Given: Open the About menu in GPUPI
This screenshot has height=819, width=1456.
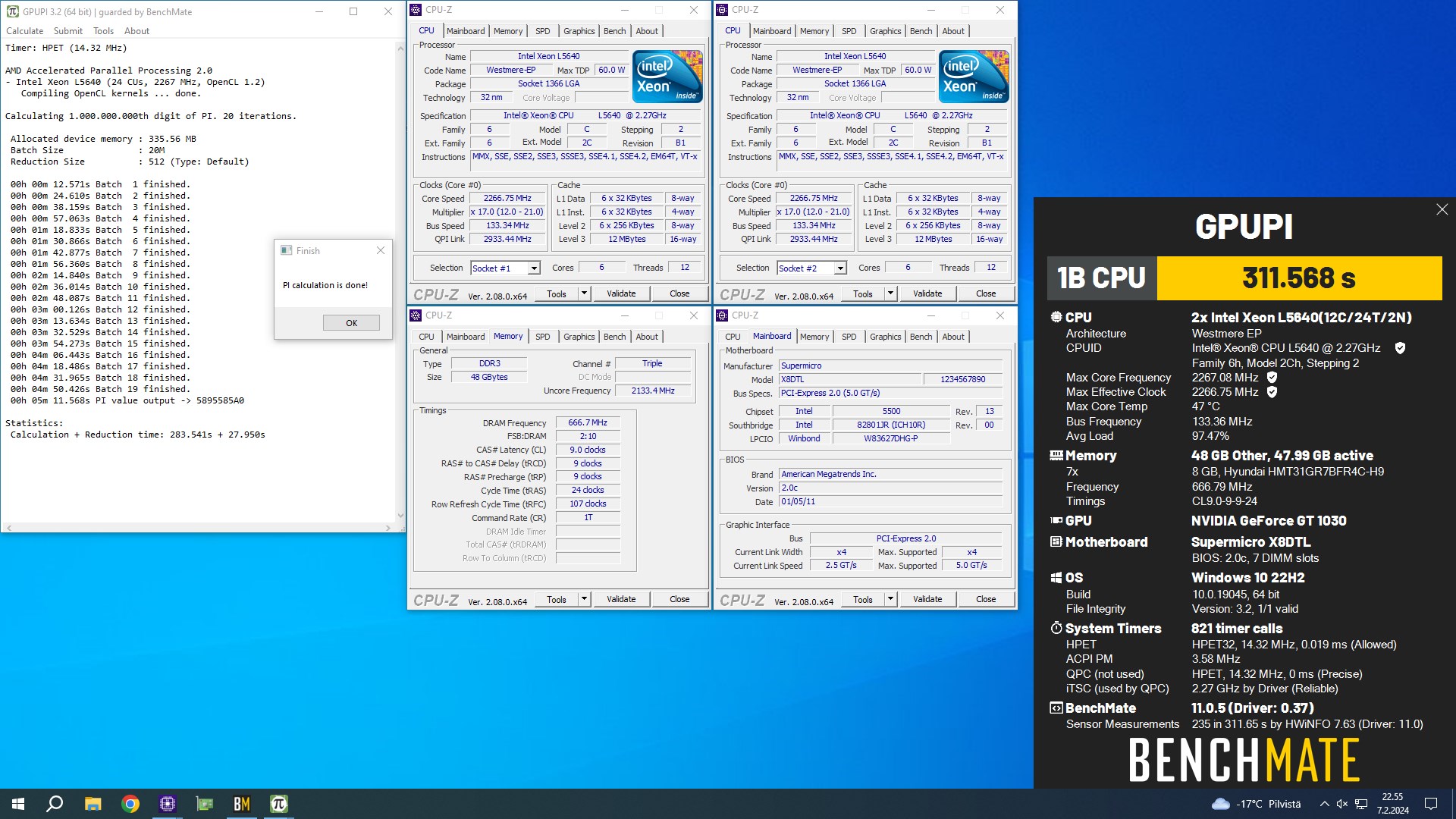Looking at the screenshot, I should pyautogui.click(x=136, y=31).
